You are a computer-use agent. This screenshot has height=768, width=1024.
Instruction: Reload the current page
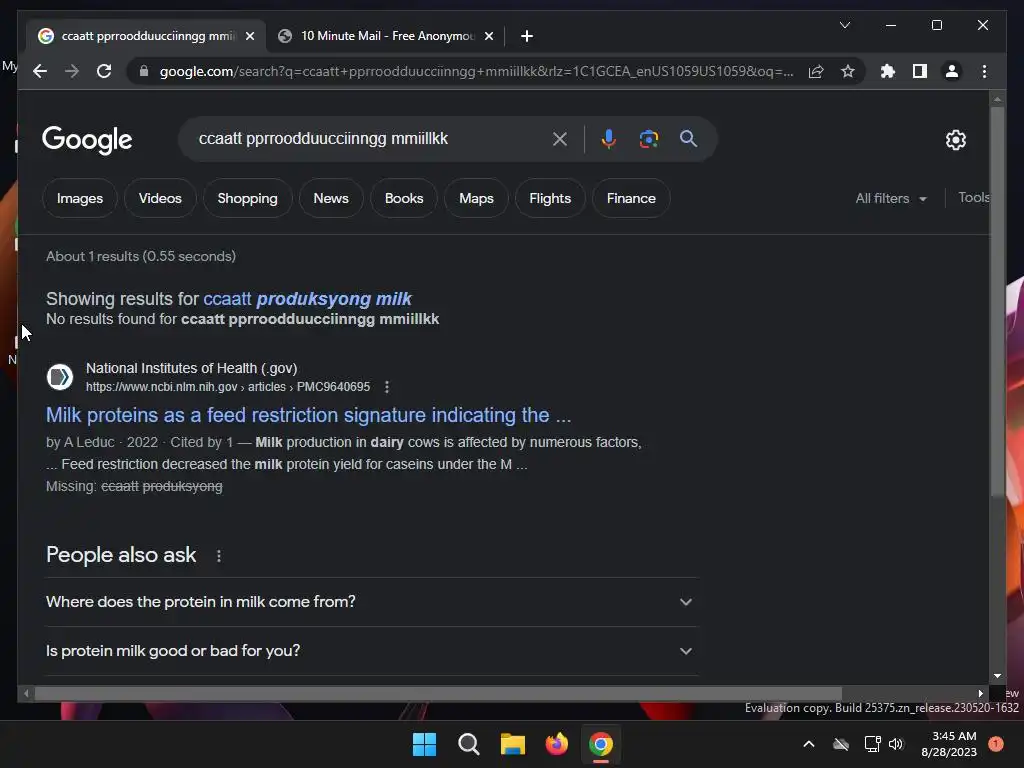pos(104,71)
